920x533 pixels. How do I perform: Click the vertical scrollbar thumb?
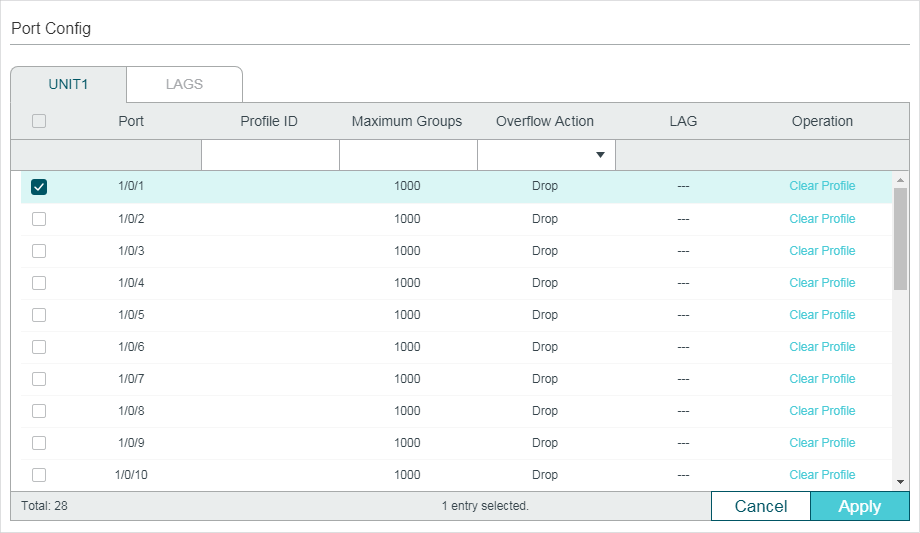point(900,238)
